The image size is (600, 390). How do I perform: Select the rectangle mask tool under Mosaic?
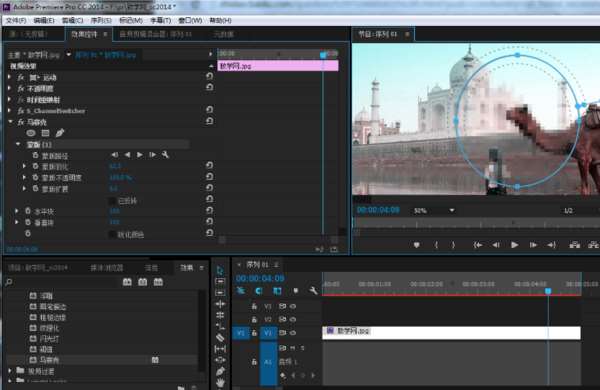(46, 133)
